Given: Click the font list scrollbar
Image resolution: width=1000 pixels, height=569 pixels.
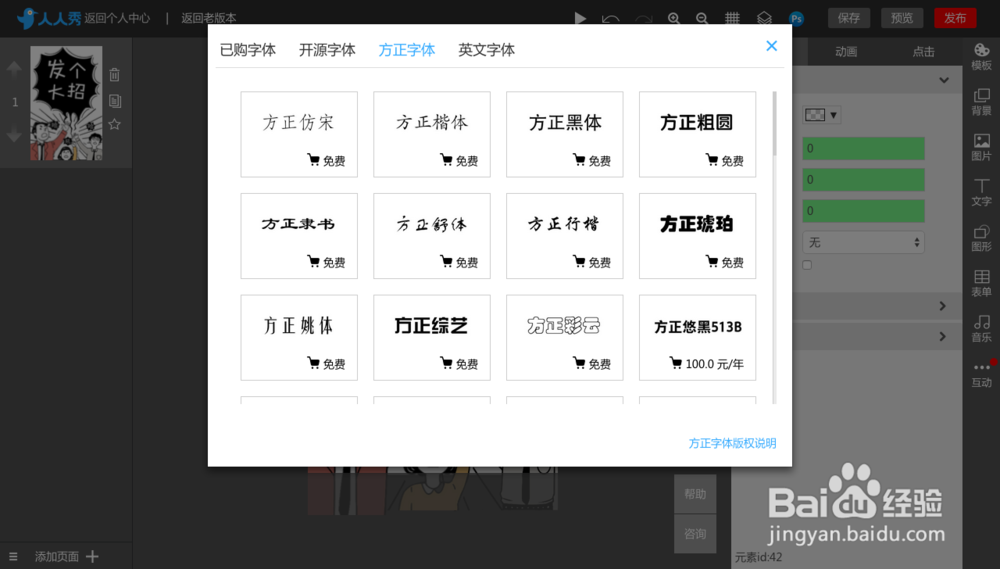Looking at the screenshot, I should (774, 124).
